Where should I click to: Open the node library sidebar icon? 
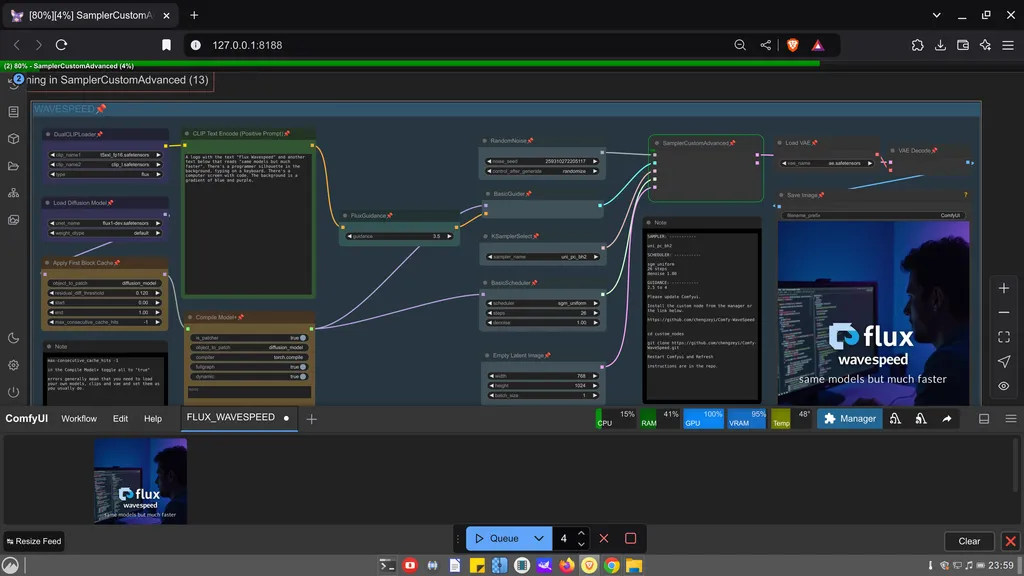pyautogui.click(x=14, y=112)
